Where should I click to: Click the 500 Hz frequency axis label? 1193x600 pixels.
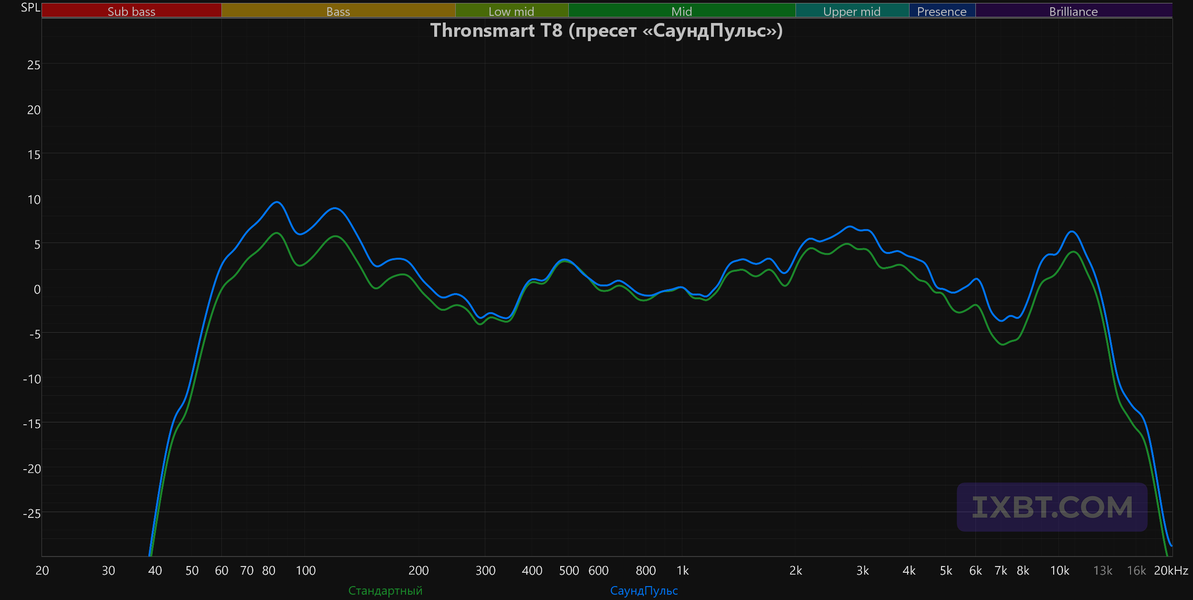point(569,571)
